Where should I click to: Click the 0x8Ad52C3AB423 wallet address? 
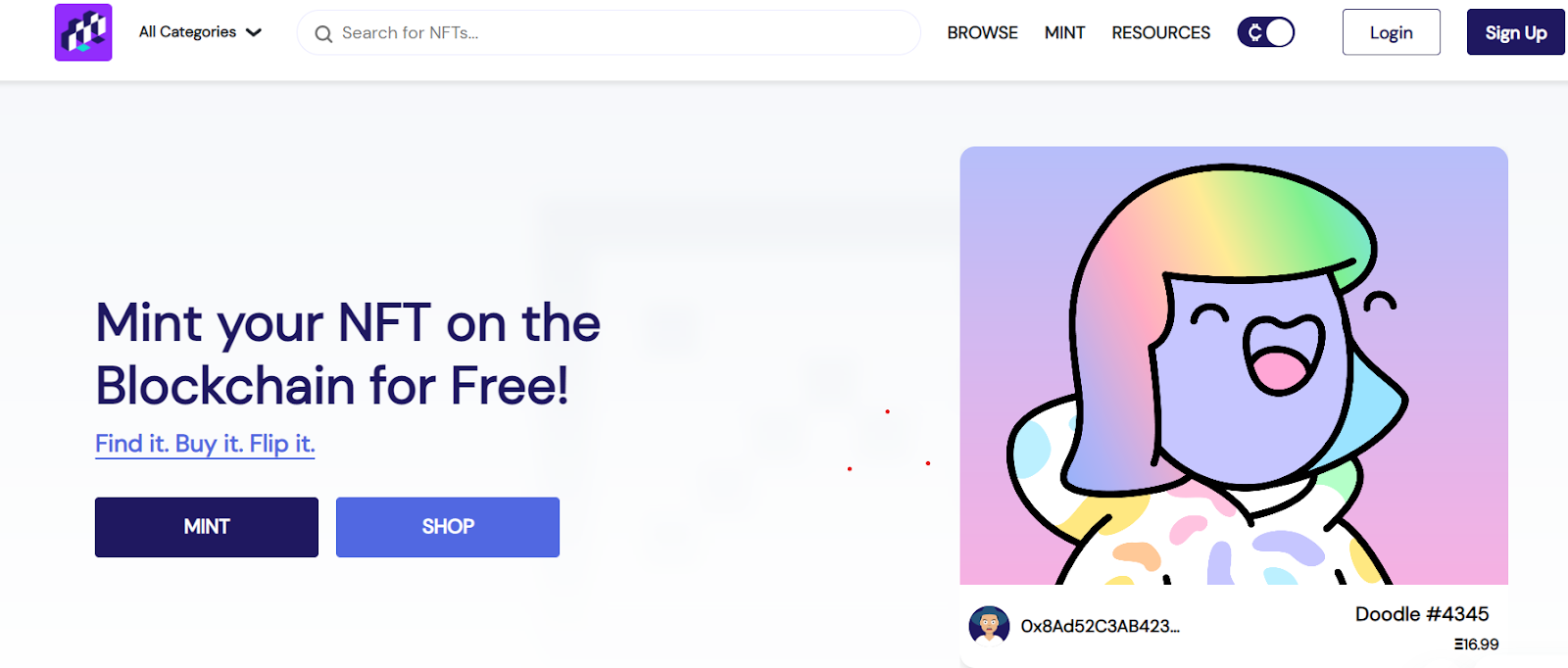point(1100,626)
